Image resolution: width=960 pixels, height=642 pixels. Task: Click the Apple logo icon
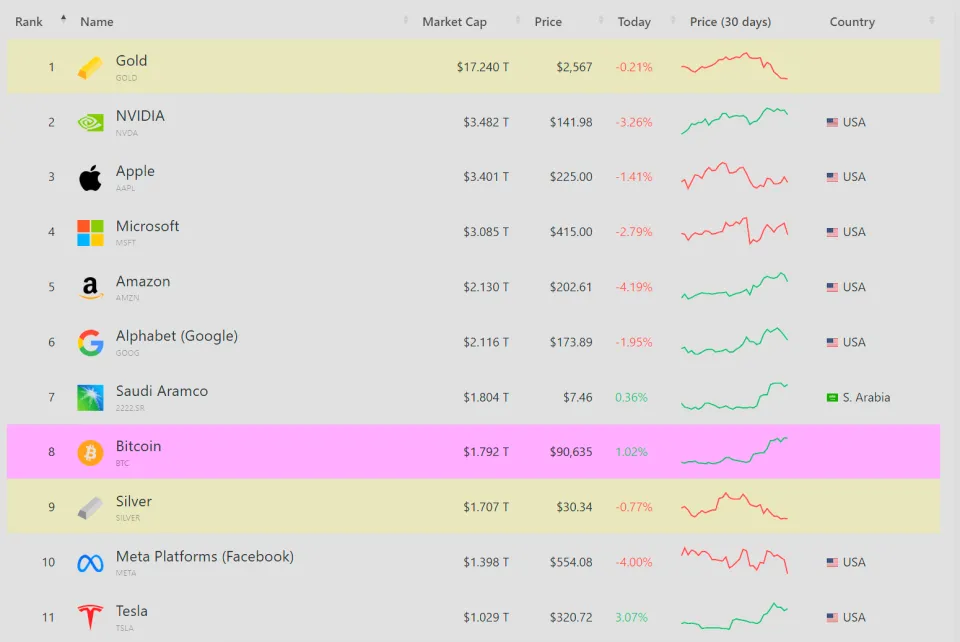[90, 177]
